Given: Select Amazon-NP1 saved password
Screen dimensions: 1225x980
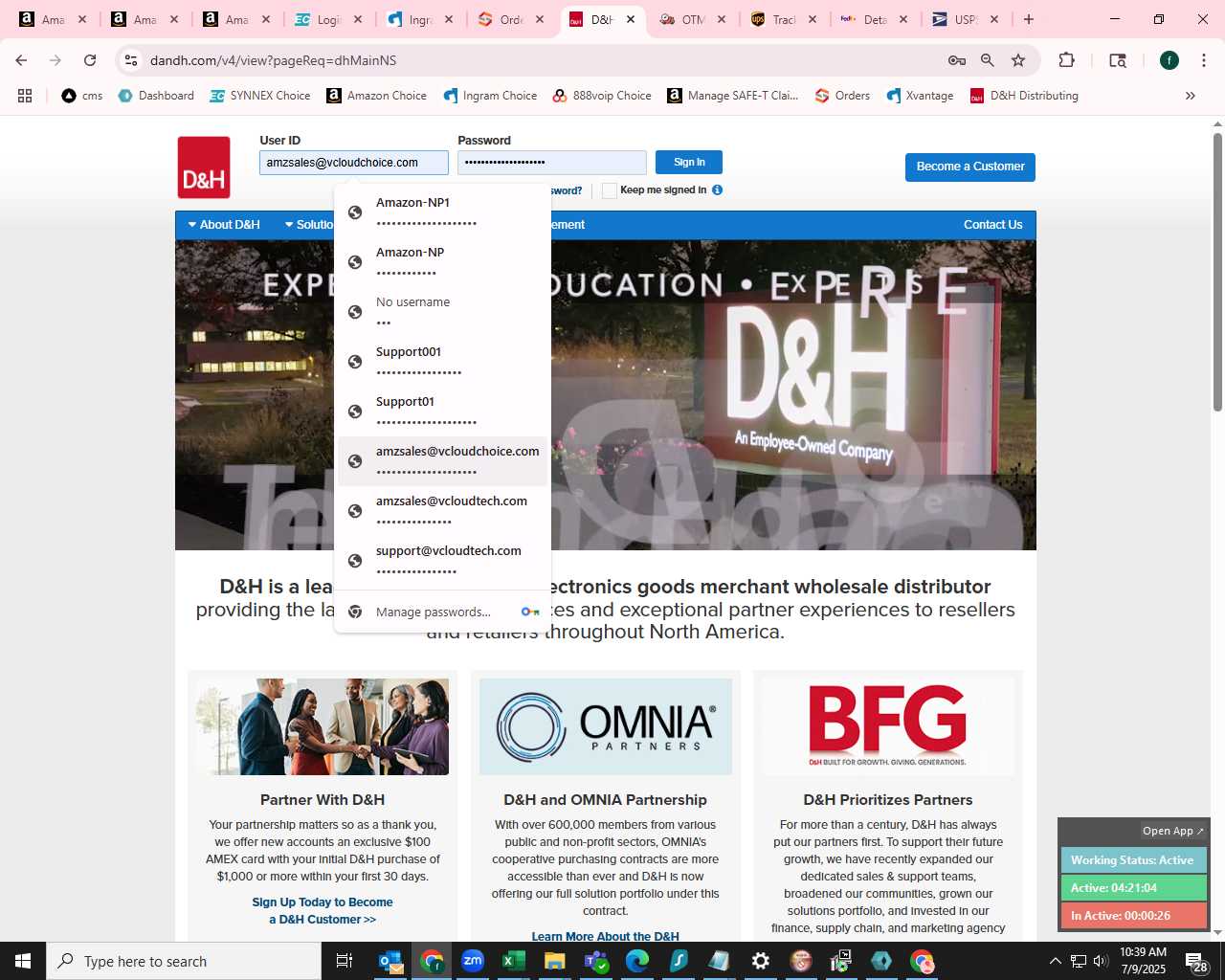Looking at the screenshot, I should click(x=443, y=212).
